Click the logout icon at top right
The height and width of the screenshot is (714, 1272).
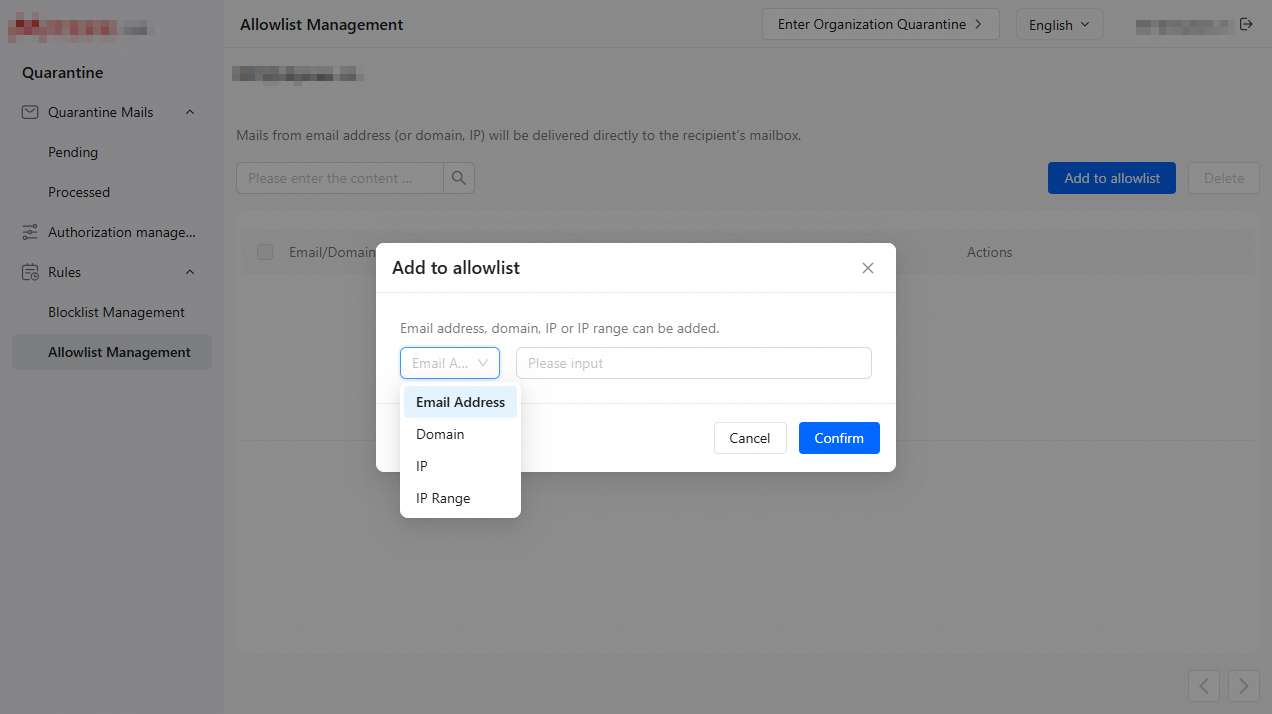[1246, 24]
